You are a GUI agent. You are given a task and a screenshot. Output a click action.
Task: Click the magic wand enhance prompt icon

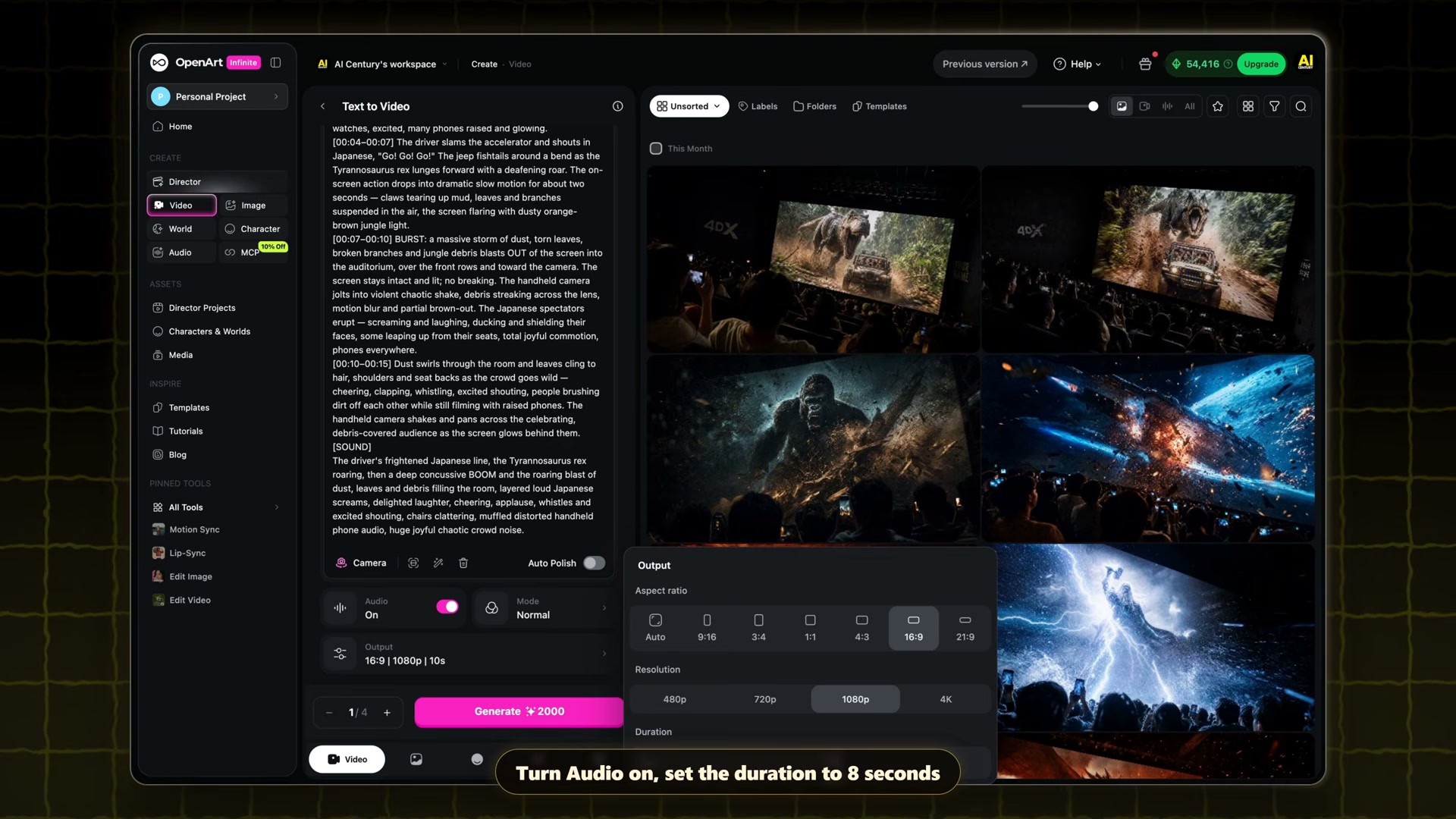click(438, 563)
